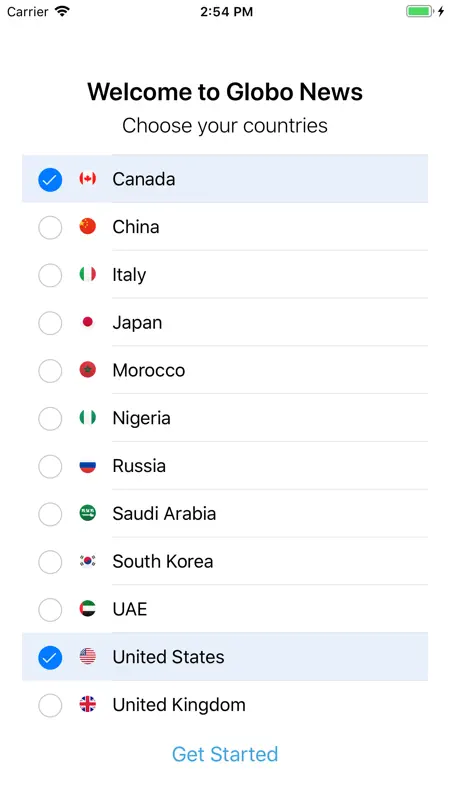The width and height of the screenshot is (450, 800).
Task: Select the Morocco country row label
Action: [x=148, y=370]
